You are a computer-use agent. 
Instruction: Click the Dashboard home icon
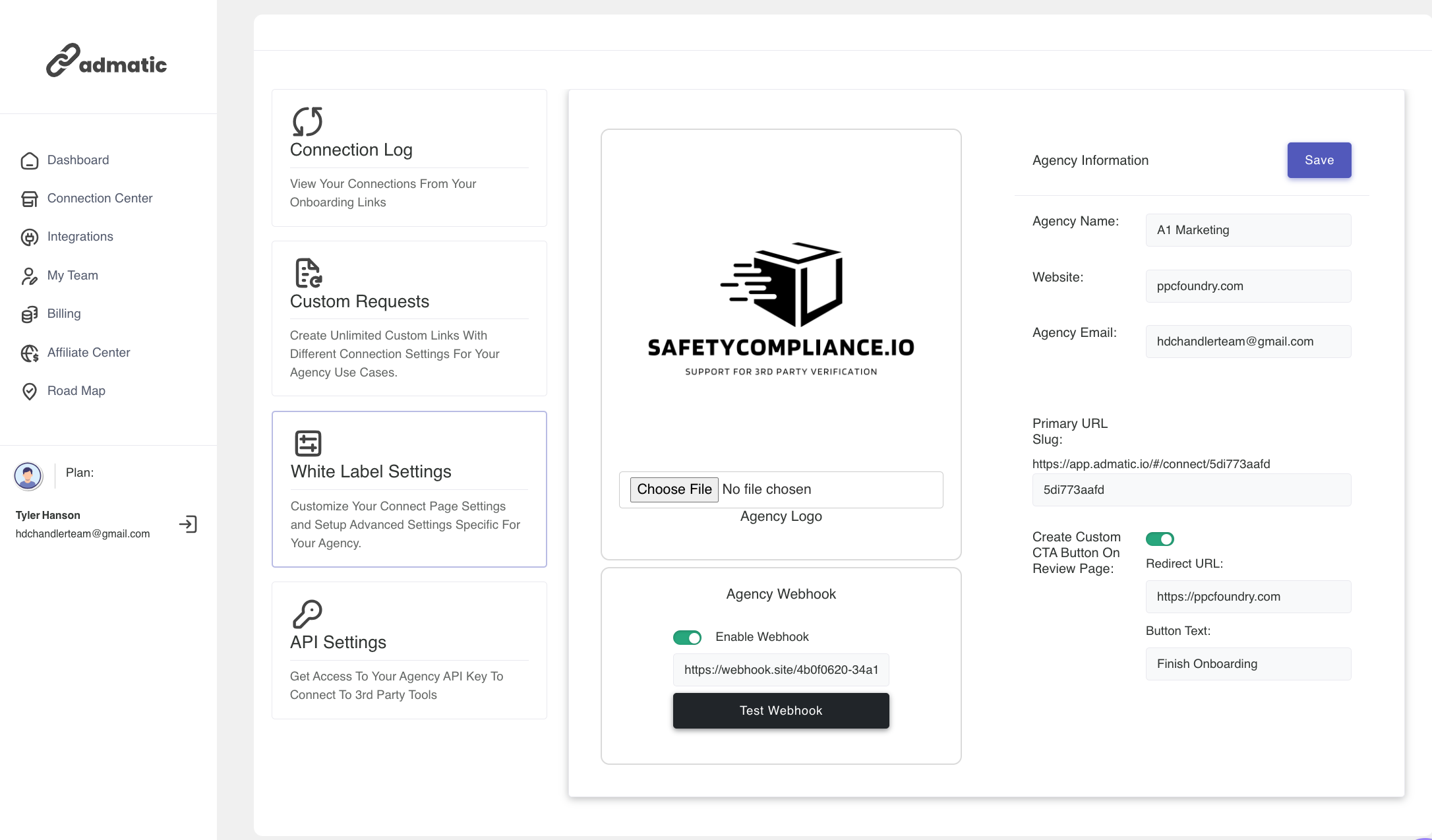(30, 160)
